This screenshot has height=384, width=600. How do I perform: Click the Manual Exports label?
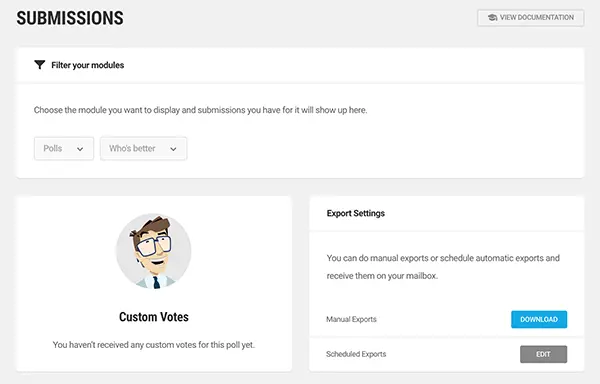(351, 319)
